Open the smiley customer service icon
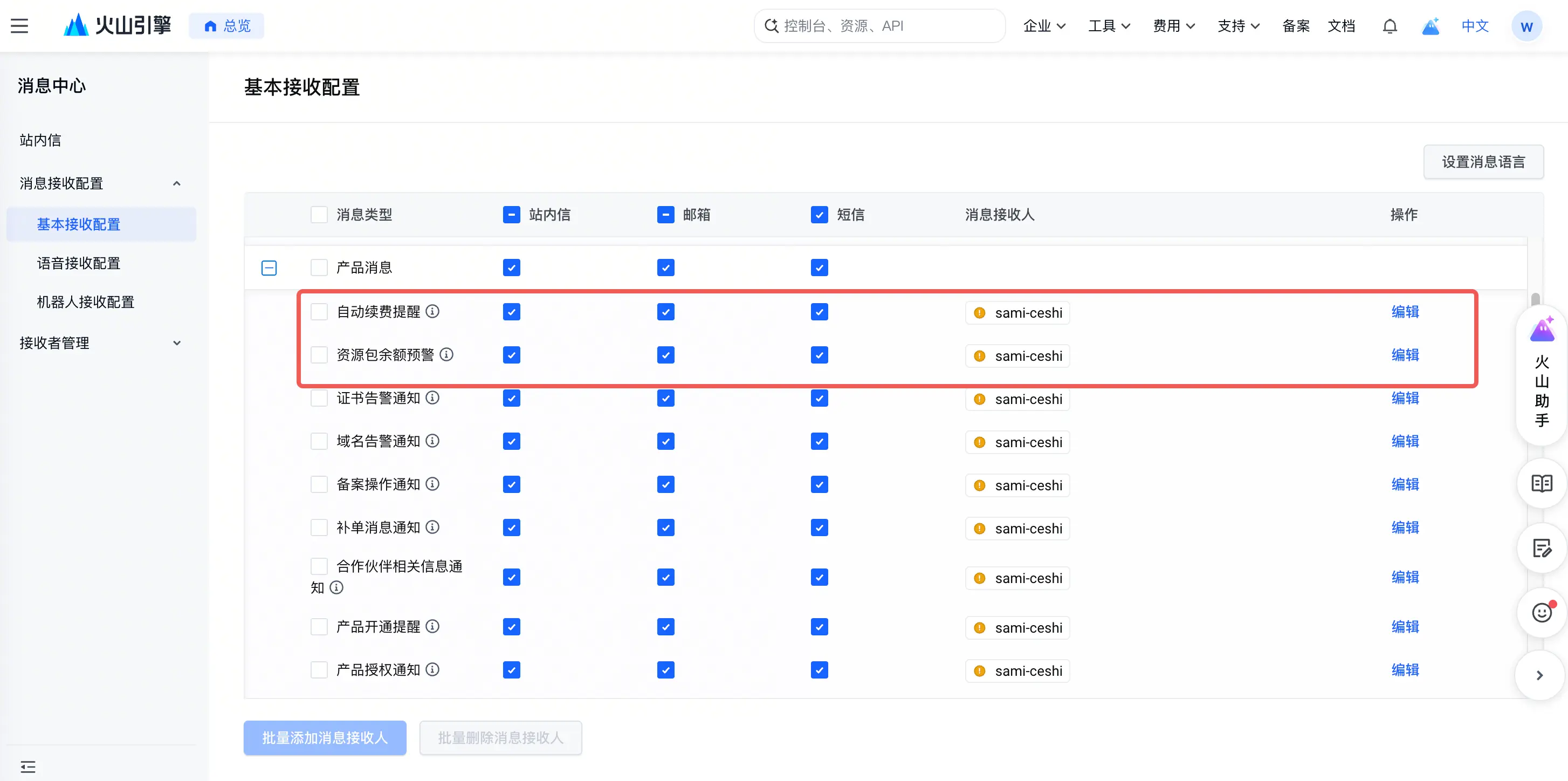Viewport: 1568px width, 781px height. click(x=1542, y=612)
